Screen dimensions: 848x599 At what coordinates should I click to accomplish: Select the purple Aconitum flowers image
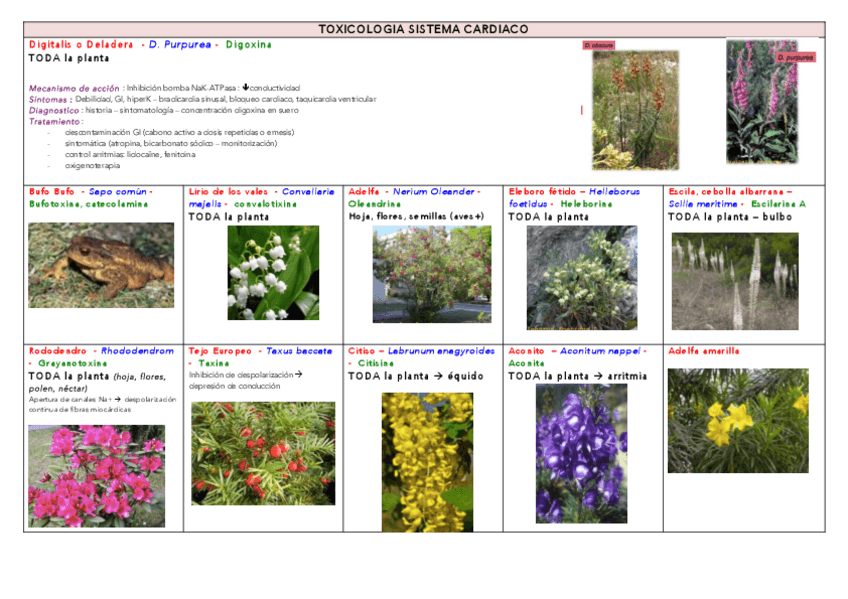coord(581,453)
